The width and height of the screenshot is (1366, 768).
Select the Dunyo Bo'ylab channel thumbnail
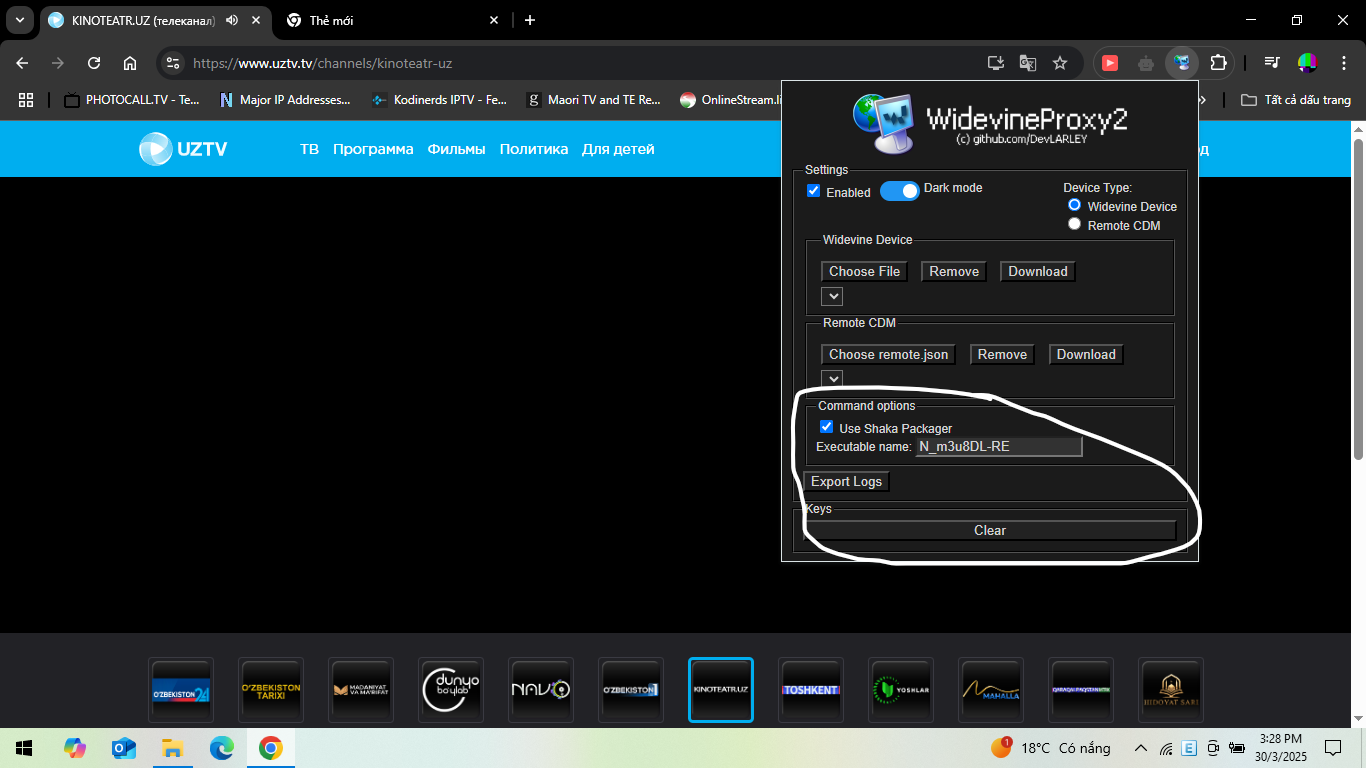tap(451, 690)
